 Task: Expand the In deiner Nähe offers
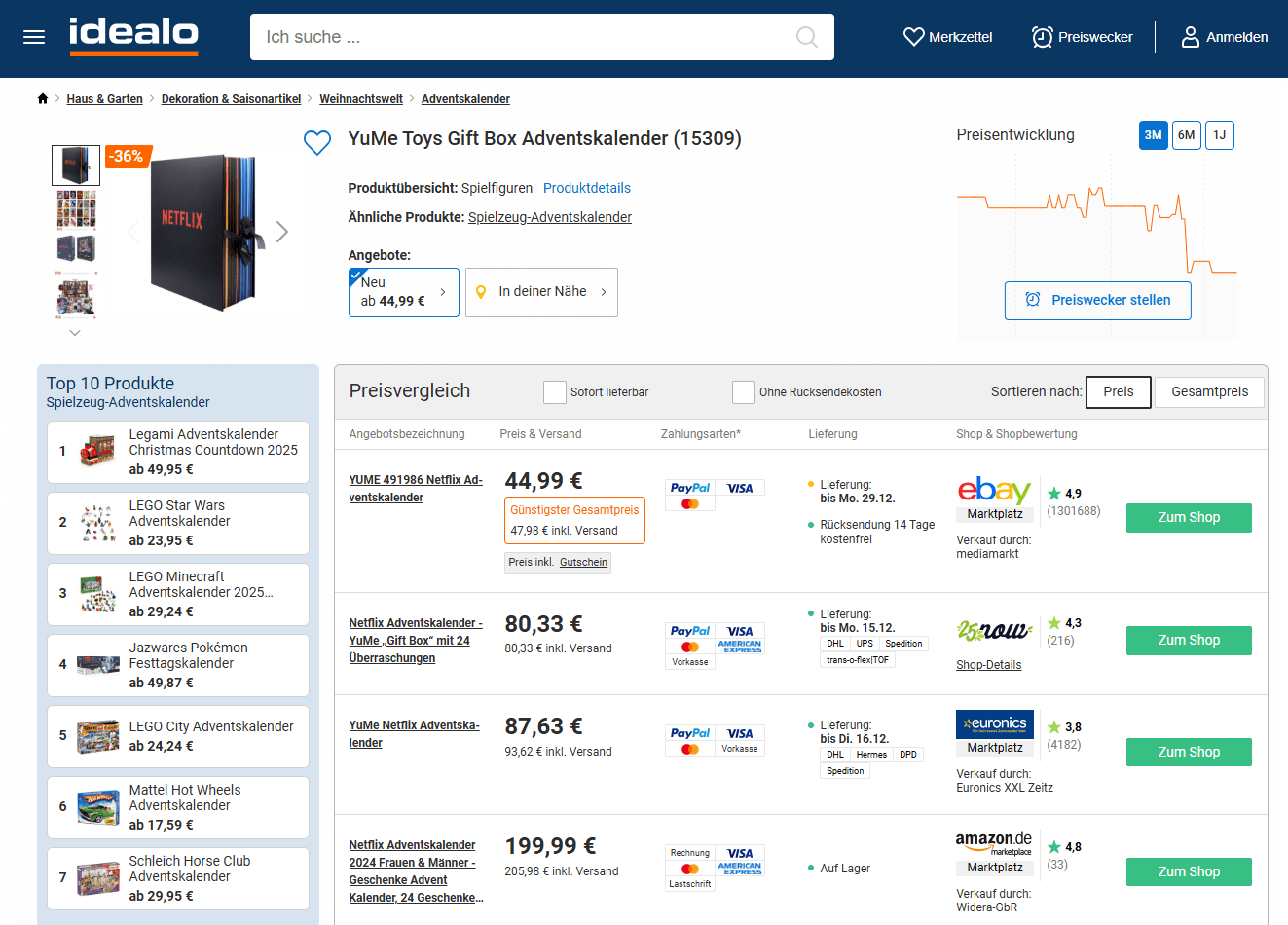541,292
